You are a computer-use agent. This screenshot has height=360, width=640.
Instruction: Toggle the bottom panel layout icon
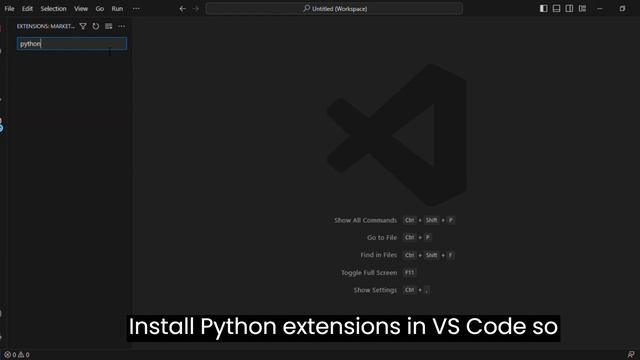(556, 9)
